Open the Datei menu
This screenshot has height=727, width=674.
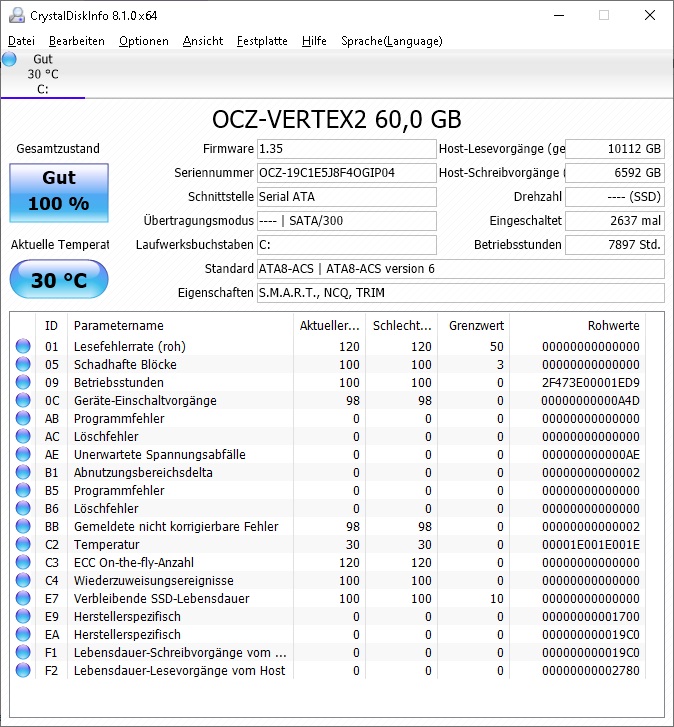pyautogui.click(x=21, y=41)
